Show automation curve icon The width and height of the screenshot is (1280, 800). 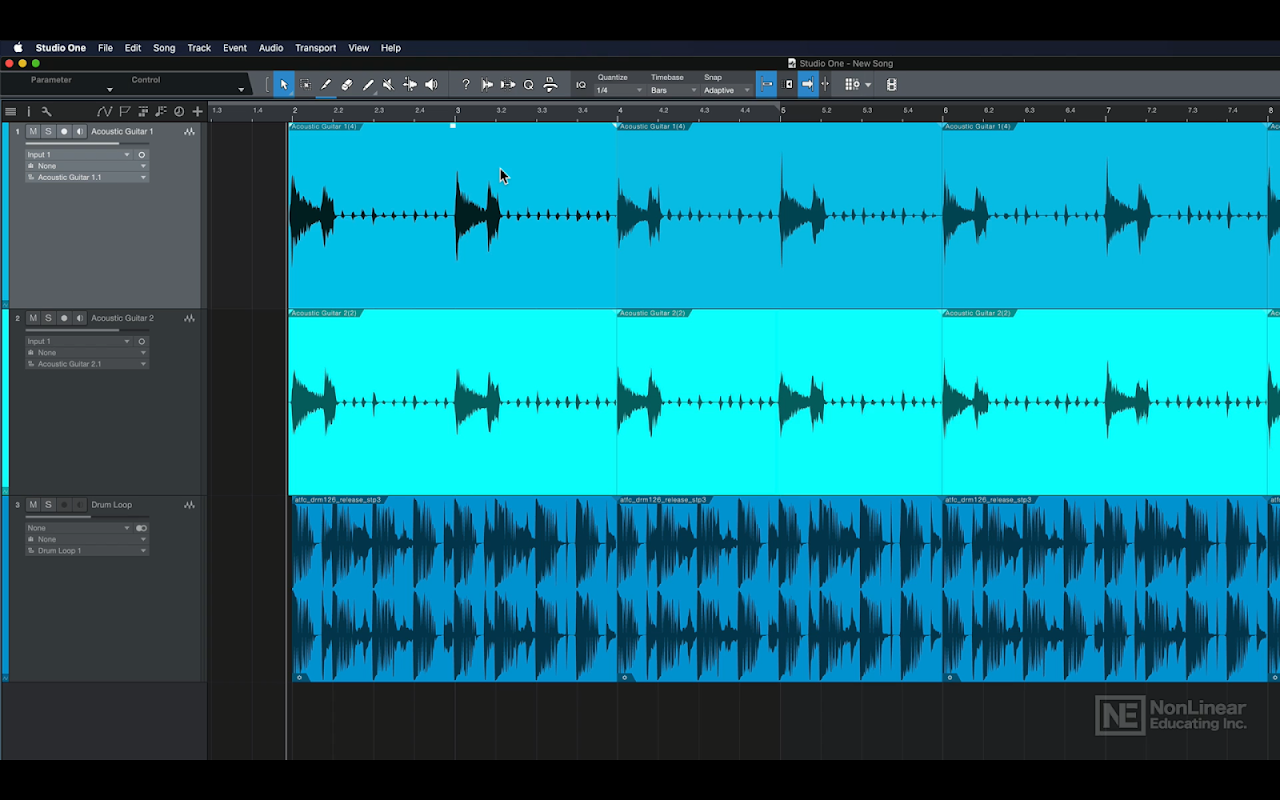click(x=104, y=112)
